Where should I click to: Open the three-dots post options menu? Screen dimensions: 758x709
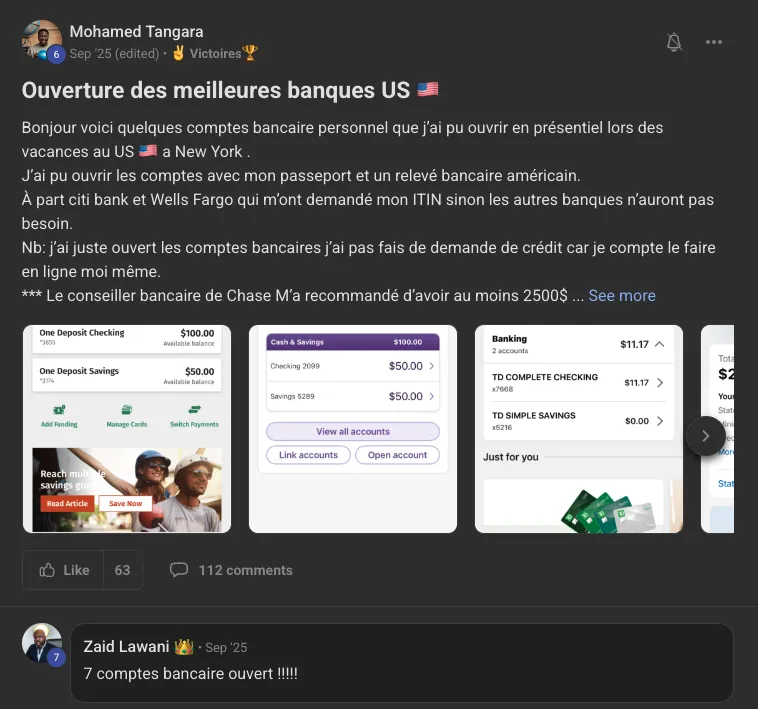coord(714,42)
